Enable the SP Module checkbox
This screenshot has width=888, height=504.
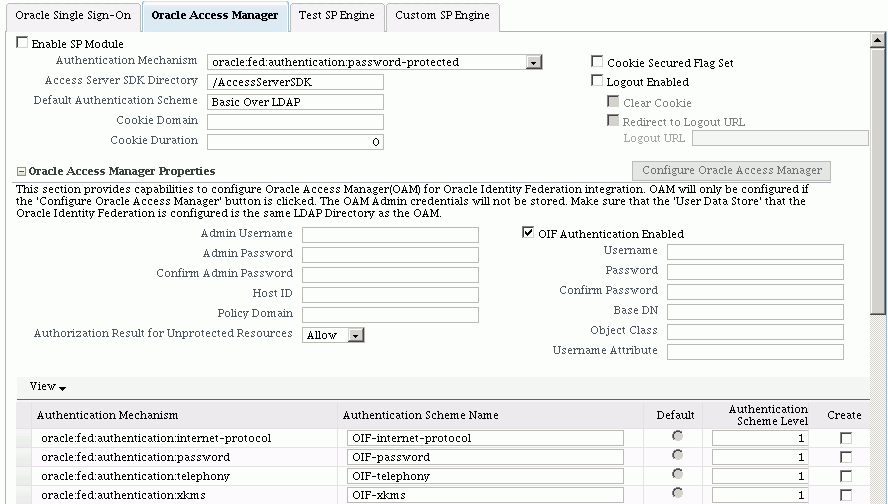pyautogui.click(x=22, y=42)
